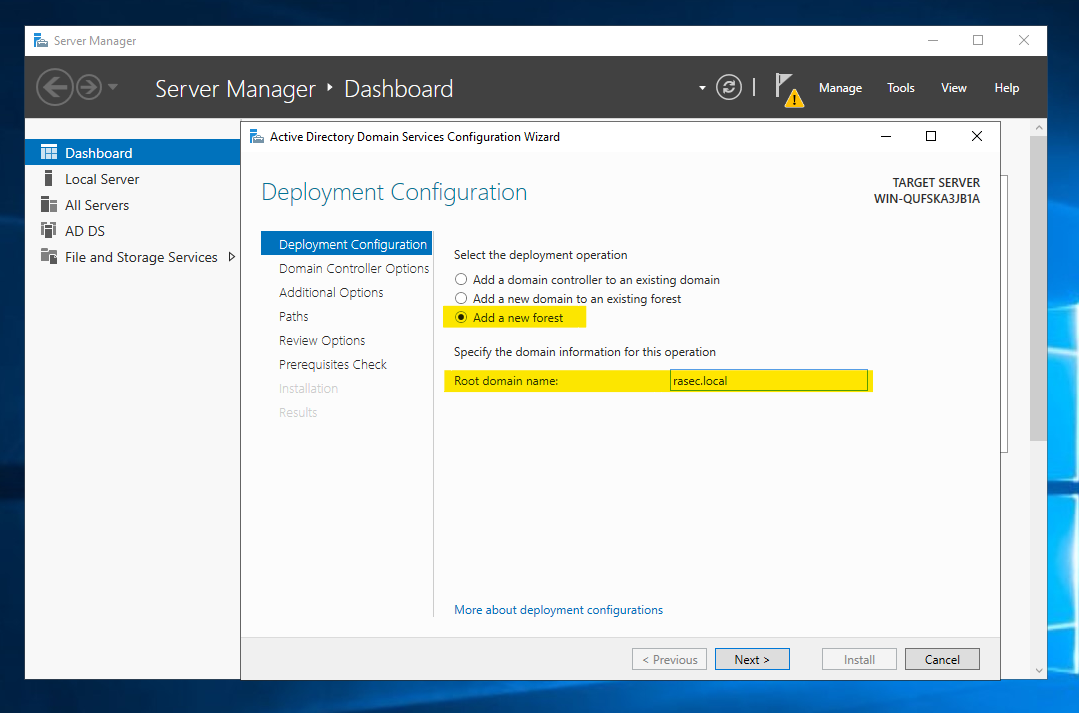Go to Prerequisites Check step
Screen dimensions: 1079x713
[333, 365]
